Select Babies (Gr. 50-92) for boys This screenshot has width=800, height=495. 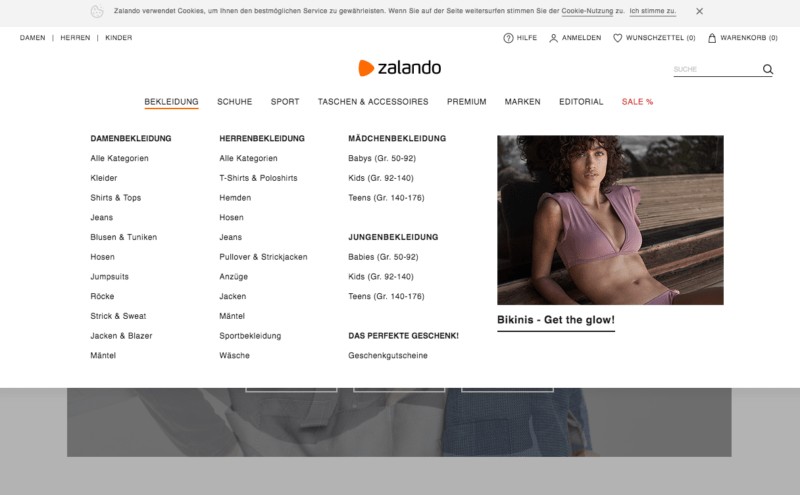tap(383, 257)
